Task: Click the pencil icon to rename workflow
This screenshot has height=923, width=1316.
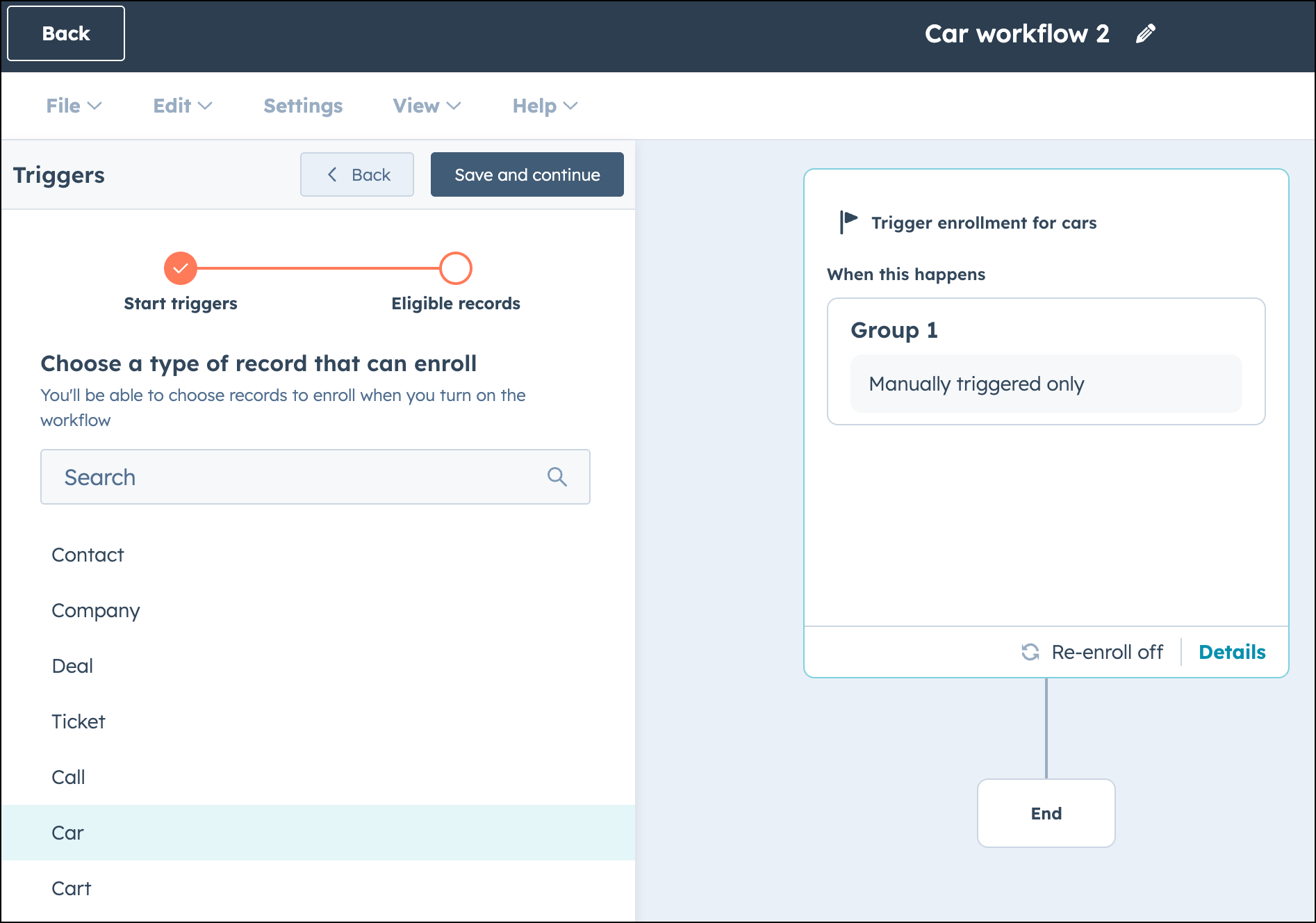Action: coord(1145,33)
